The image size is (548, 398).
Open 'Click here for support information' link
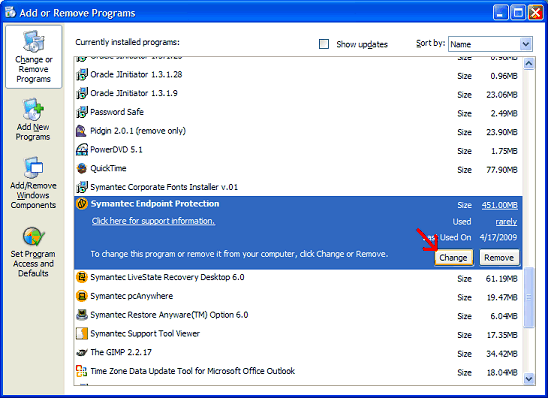coord(153,221)
